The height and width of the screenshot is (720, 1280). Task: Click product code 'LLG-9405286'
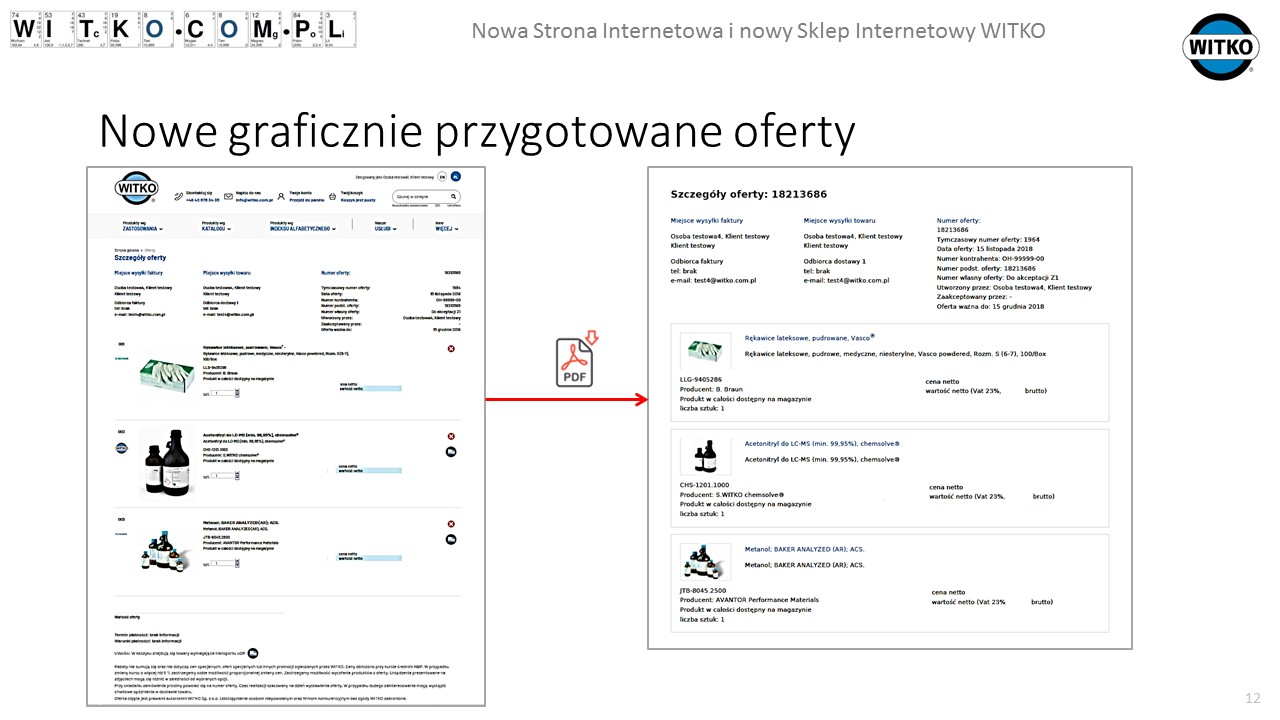pos(701,380)
